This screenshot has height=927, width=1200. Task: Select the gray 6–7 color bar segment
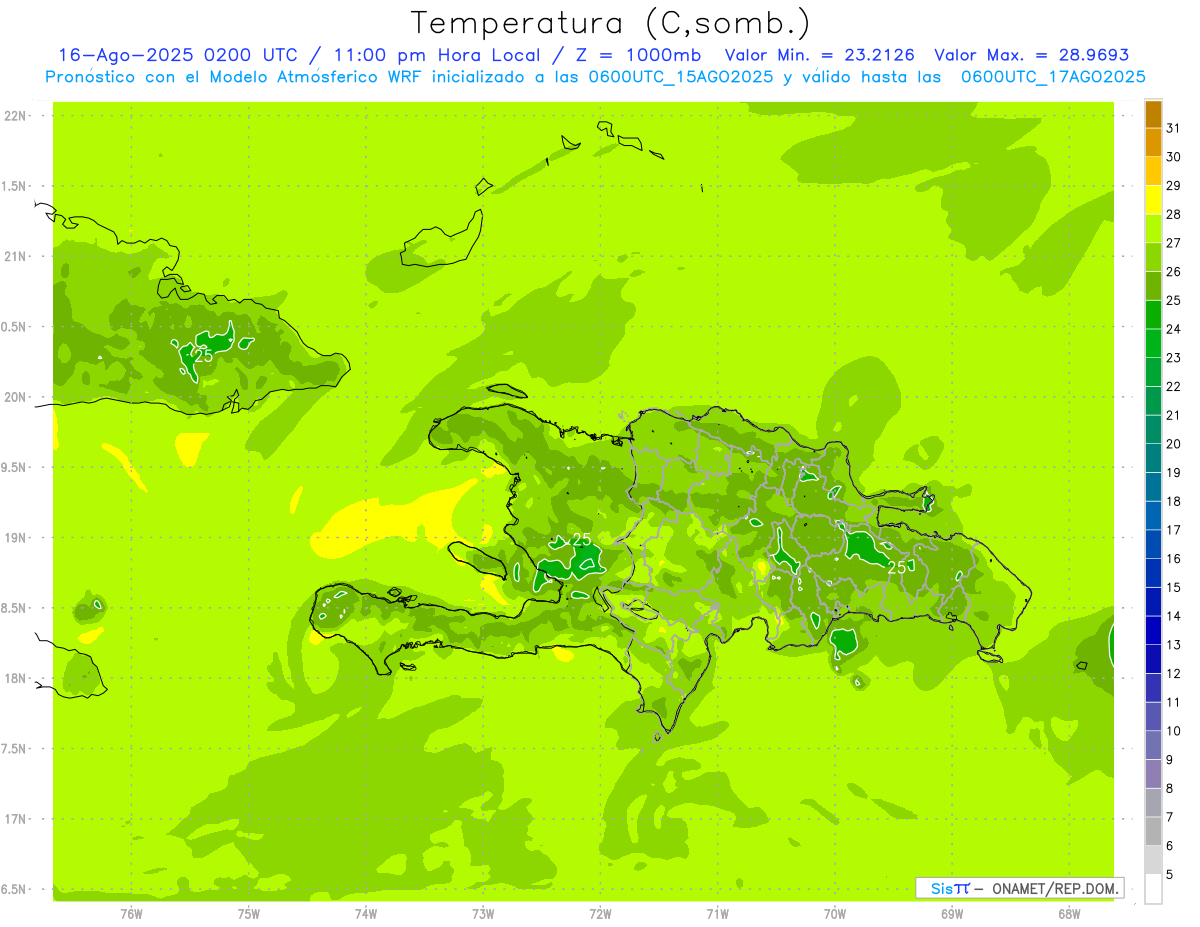click(1153, 832)
